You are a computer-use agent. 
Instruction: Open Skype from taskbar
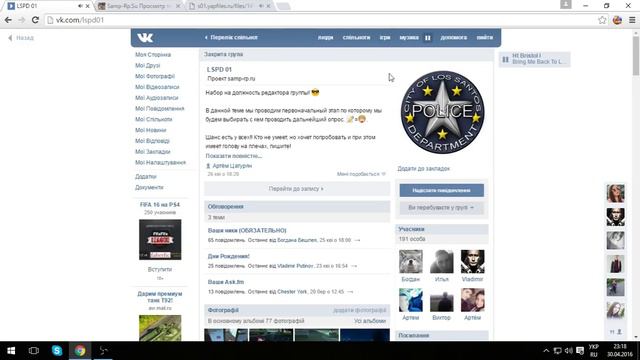pos(57,351)
